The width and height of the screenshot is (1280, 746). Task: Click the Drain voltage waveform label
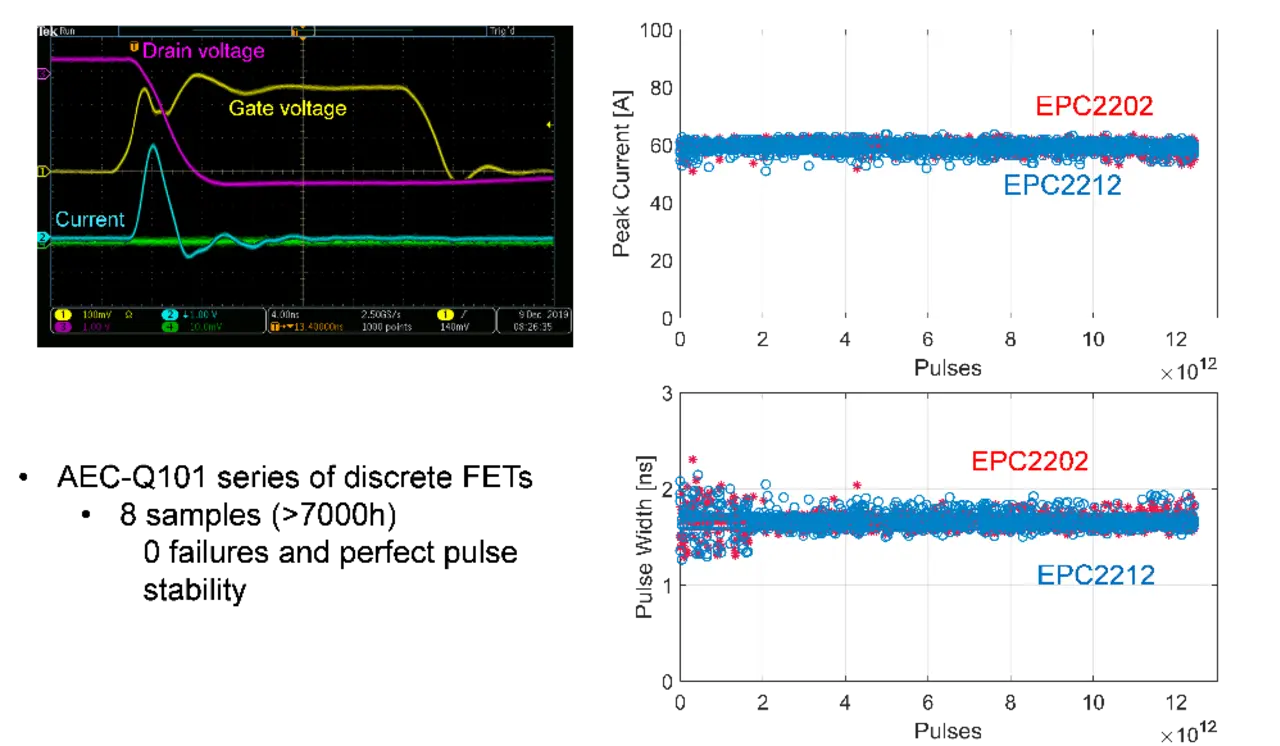(203, 50)
